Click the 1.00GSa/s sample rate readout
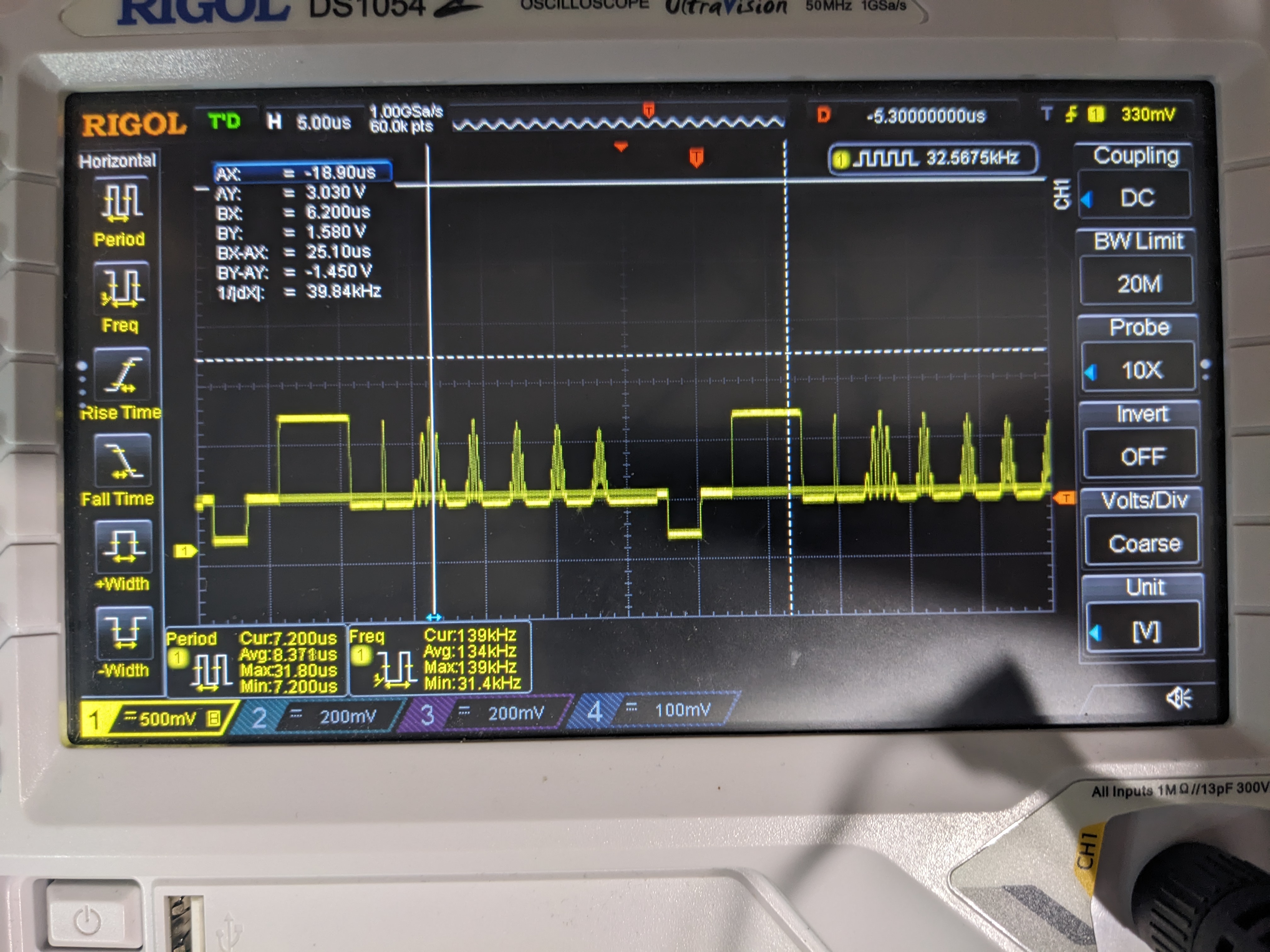This screenshot has height=952, width=1270. [x=405, y=111]
